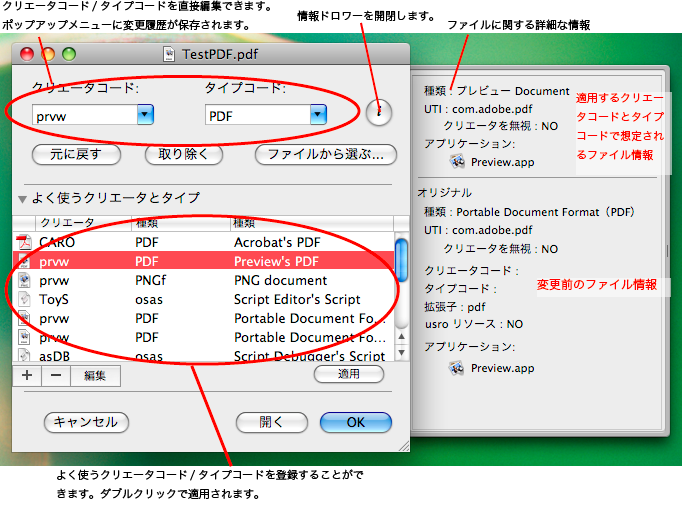Open the creator code history dropdown arrow
The height and width of the screenshot is (505, 682).
(x=145, y=115)
